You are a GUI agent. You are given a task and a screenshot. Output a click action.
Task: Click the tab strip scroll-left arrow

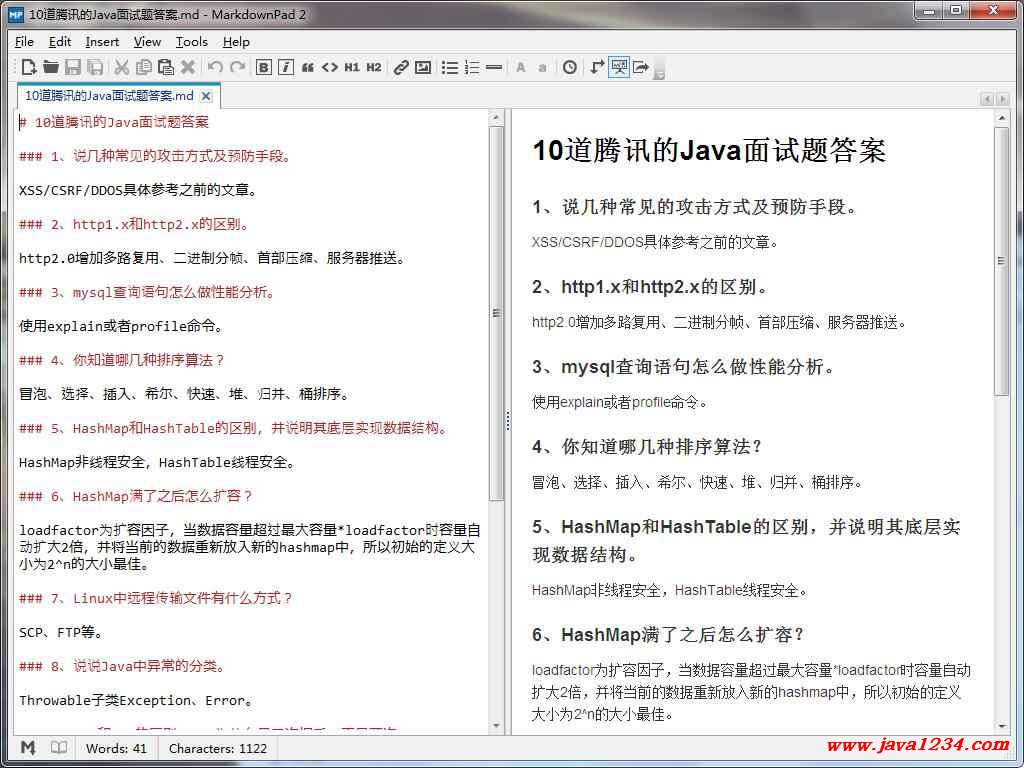pos(987,99)
